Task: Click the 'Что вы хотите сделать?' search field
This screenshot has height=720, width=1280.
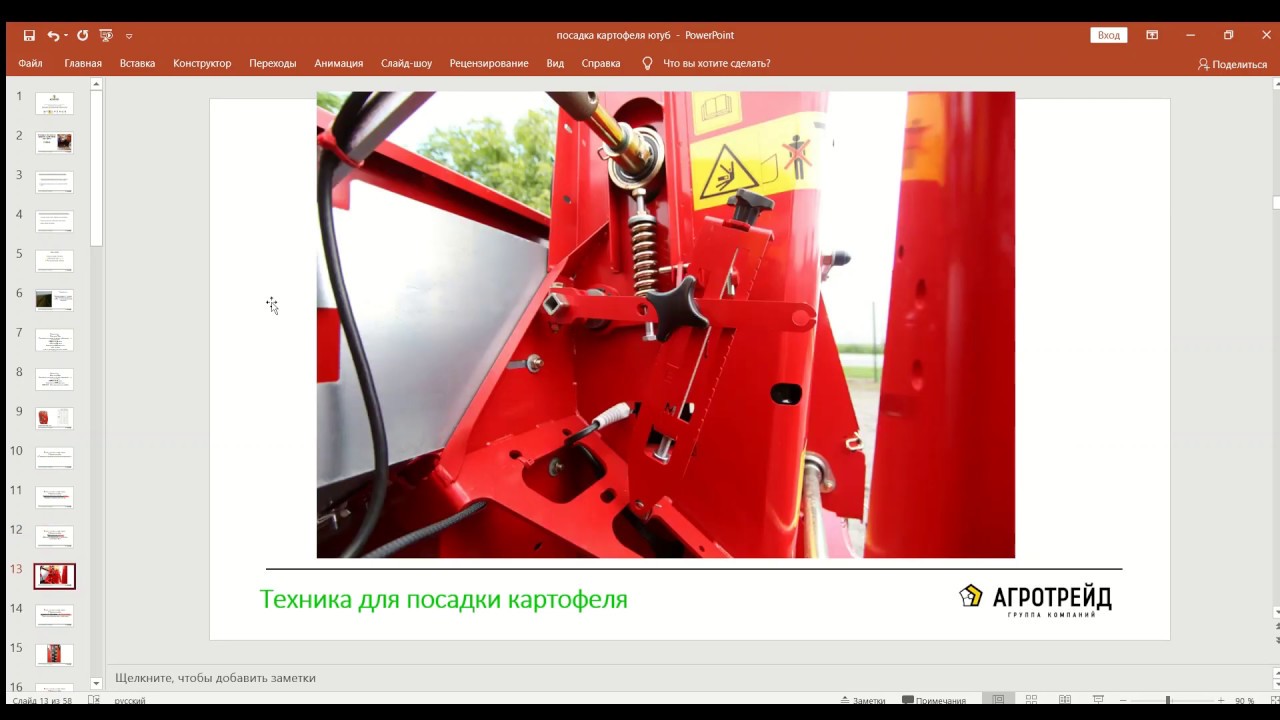Action: [x=716, y=63]
